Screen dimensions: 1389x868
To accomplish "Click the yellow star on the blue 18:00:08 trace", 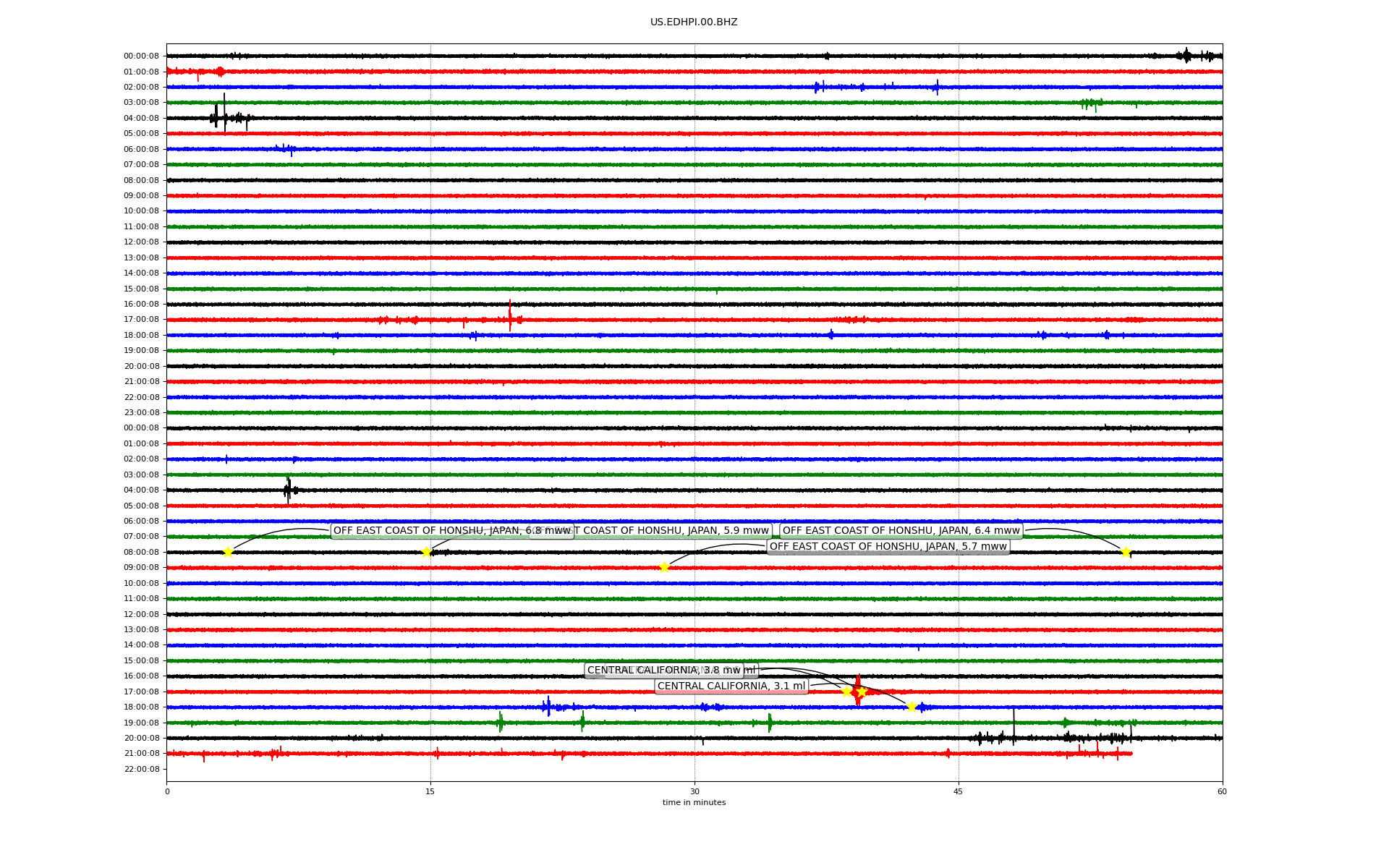I will 912,707.
